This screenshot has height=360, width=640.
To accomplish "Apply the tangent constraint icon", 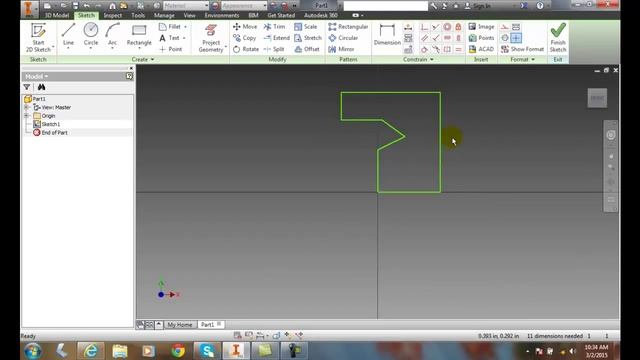I will click(x=424, y=49).
